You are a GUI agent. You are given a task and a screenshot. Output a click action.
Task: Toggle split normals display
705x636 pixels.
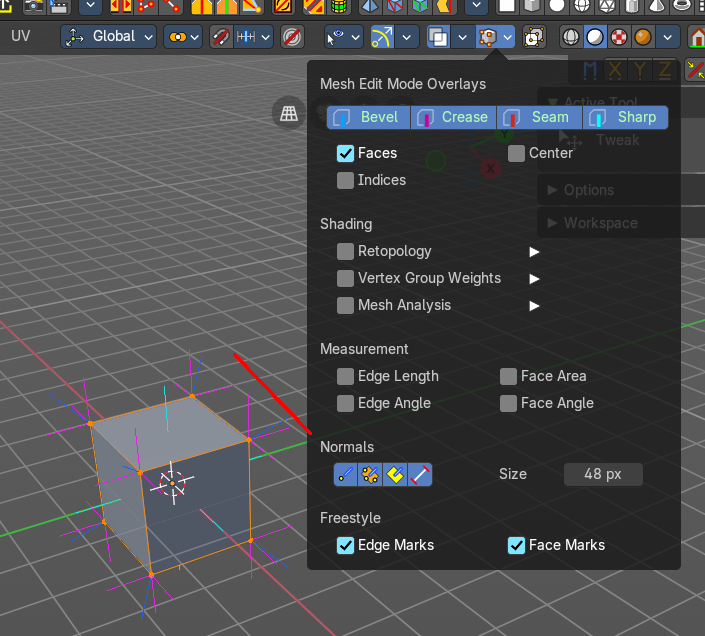[x=370, y=475]
